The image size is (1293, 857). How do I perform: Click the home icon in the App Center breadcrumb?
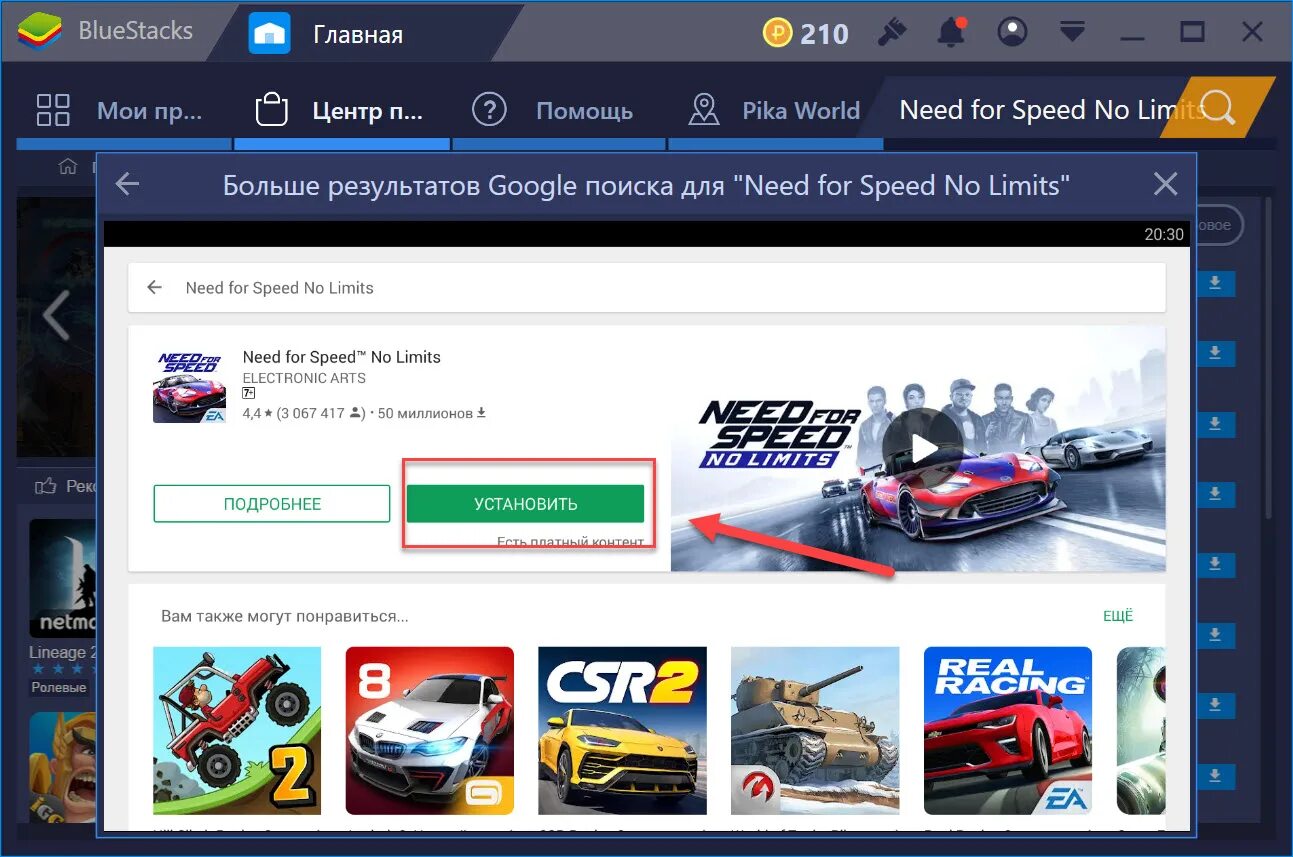pyautogui.click(x=68, y=165)
